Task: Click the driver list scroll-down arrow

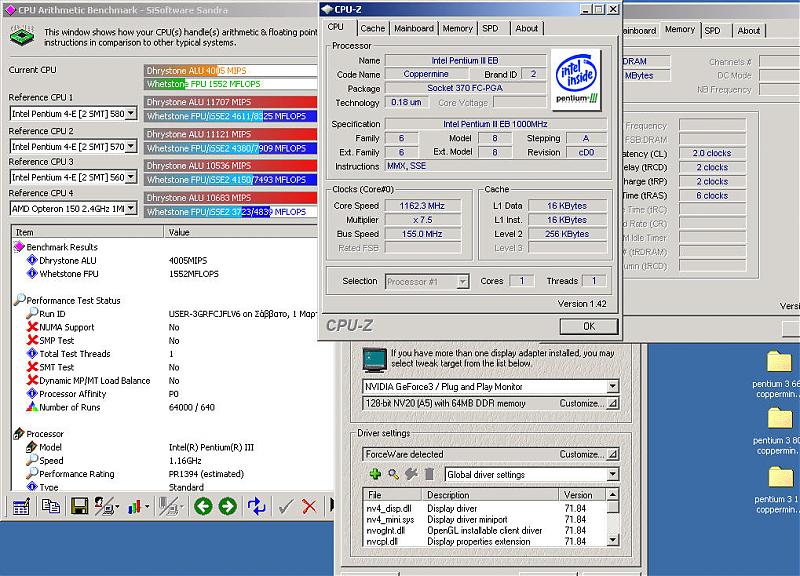Action: pyautogui.click(x=613, y=540)
